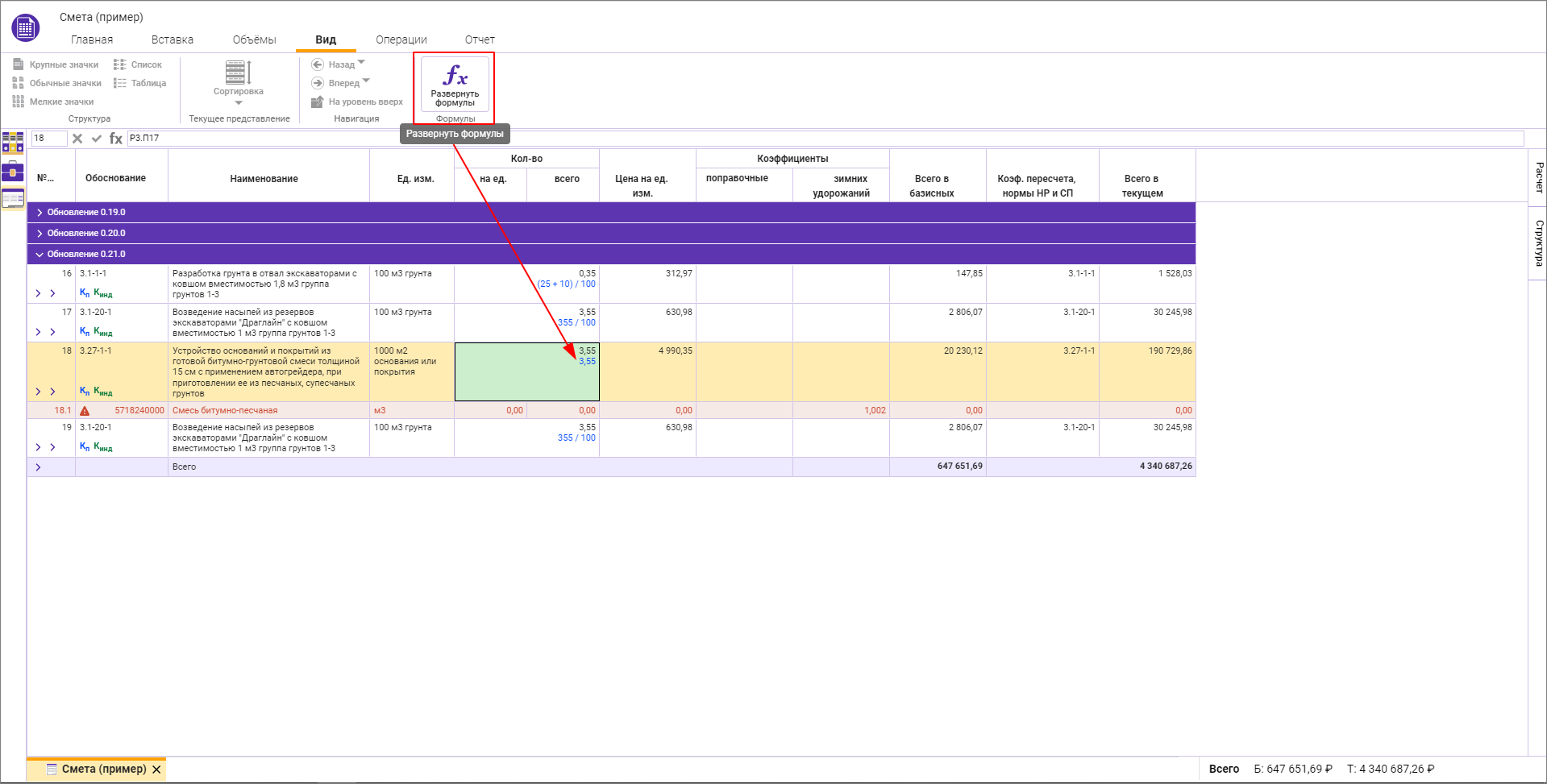Open the Объёмы ribbon tab
1547x784 pixels.
click(254, 39)
